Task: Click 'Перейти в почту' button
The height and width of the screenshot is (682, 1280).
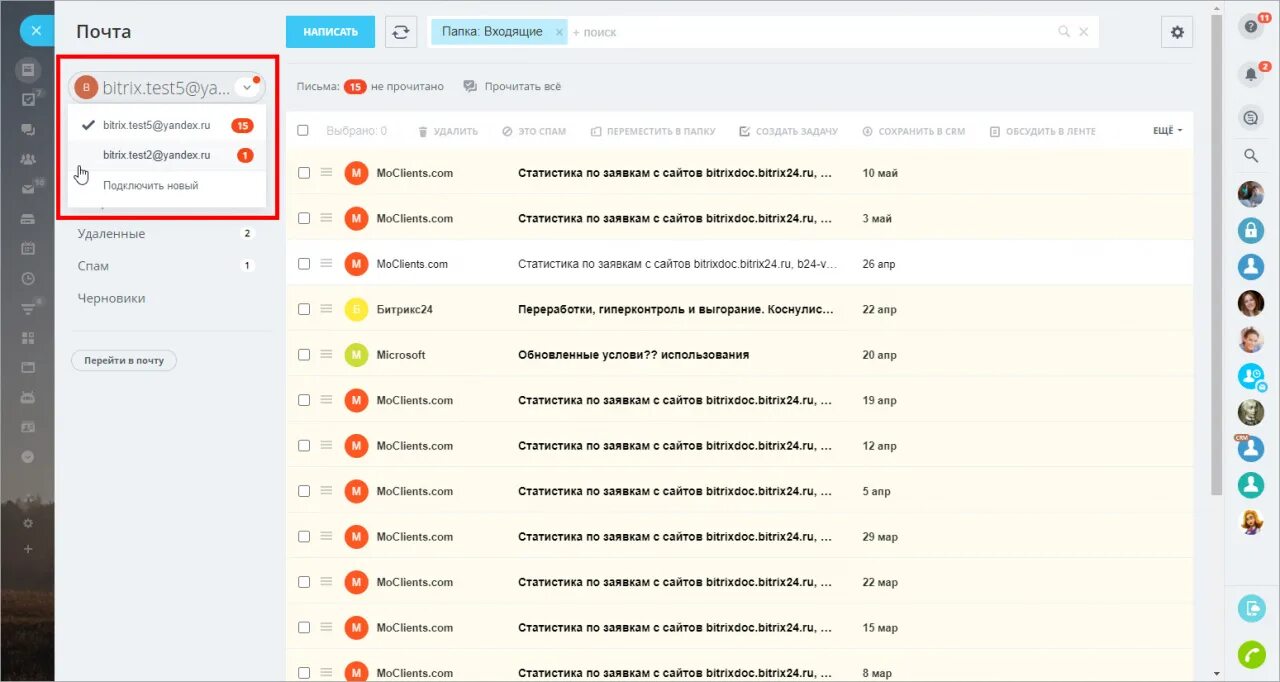Action: 124,360
